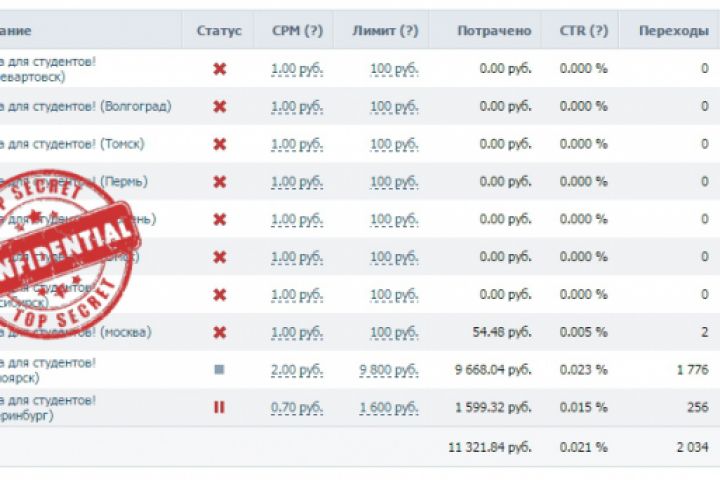
Task: Click the red X status icon for Пермь
Action: click(219, 182)
